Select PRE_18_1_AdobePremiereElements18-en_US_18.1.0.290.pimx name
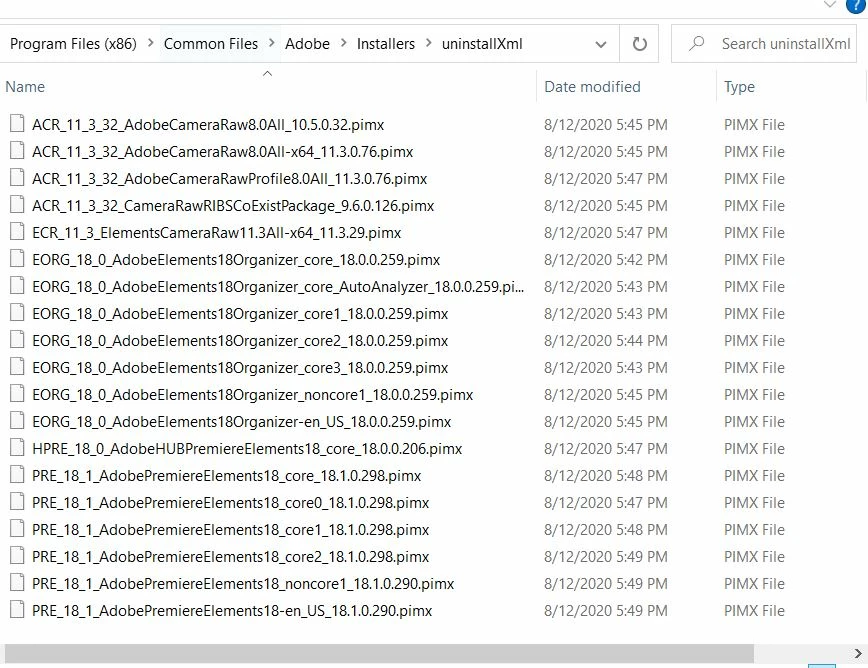The height and width of the screenshot is (668, 868). 232,611
